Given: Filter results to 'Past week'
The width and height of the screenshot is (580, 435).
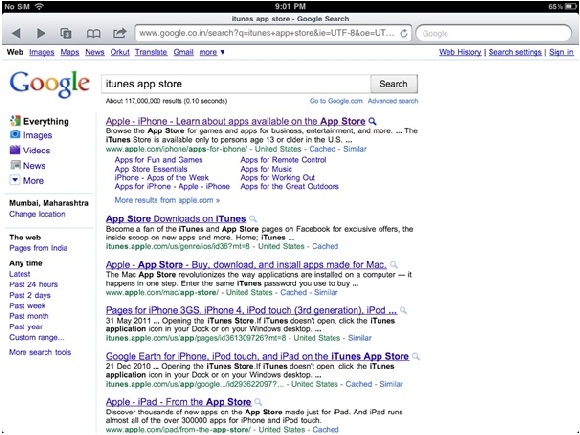Looking at the screenshot, I should tap(27, 306).
